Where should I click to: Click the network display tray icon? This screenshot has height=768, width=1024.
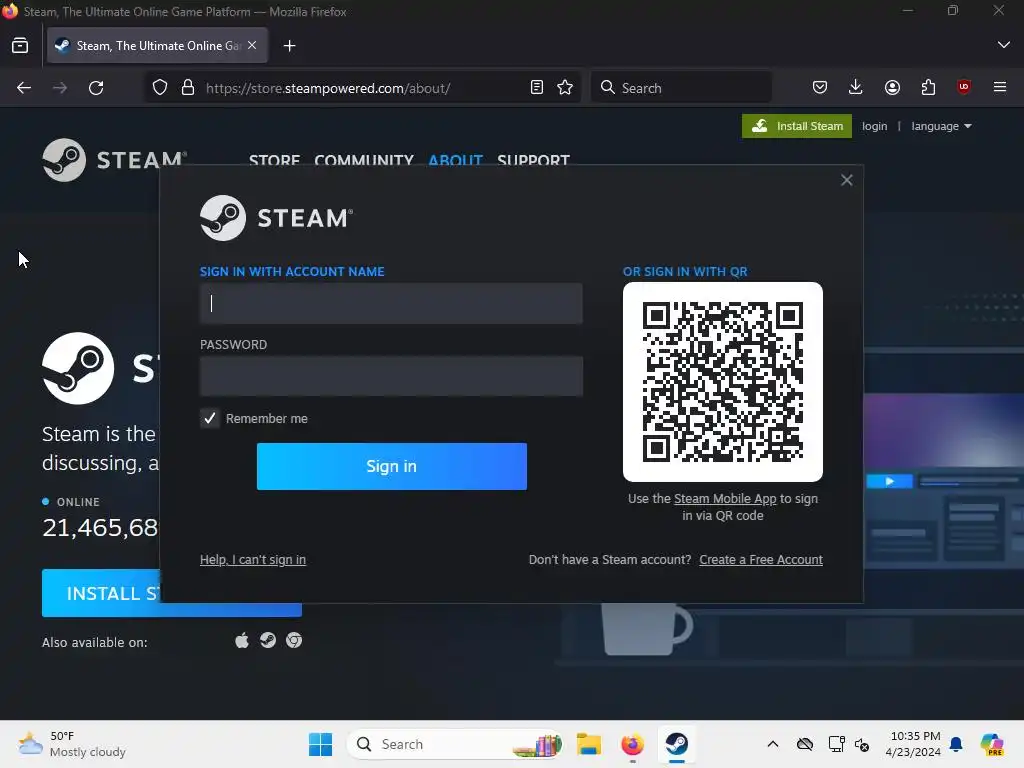coord(836,744)
